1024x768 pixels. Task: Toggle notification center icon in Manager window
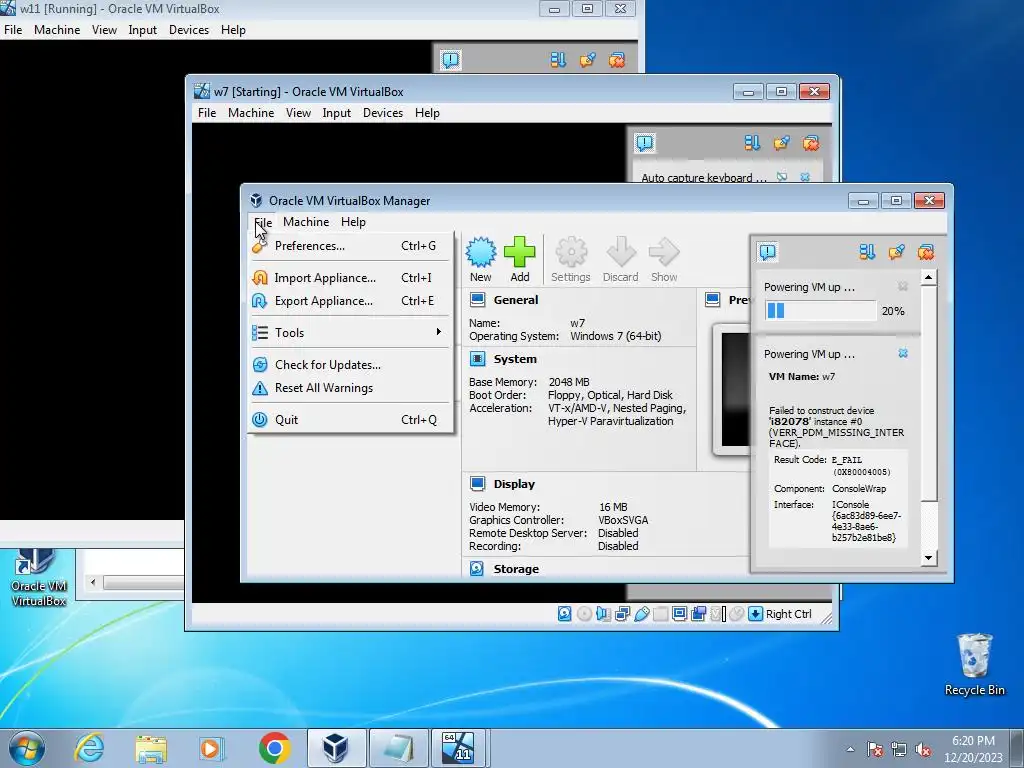tap(767, 252)
